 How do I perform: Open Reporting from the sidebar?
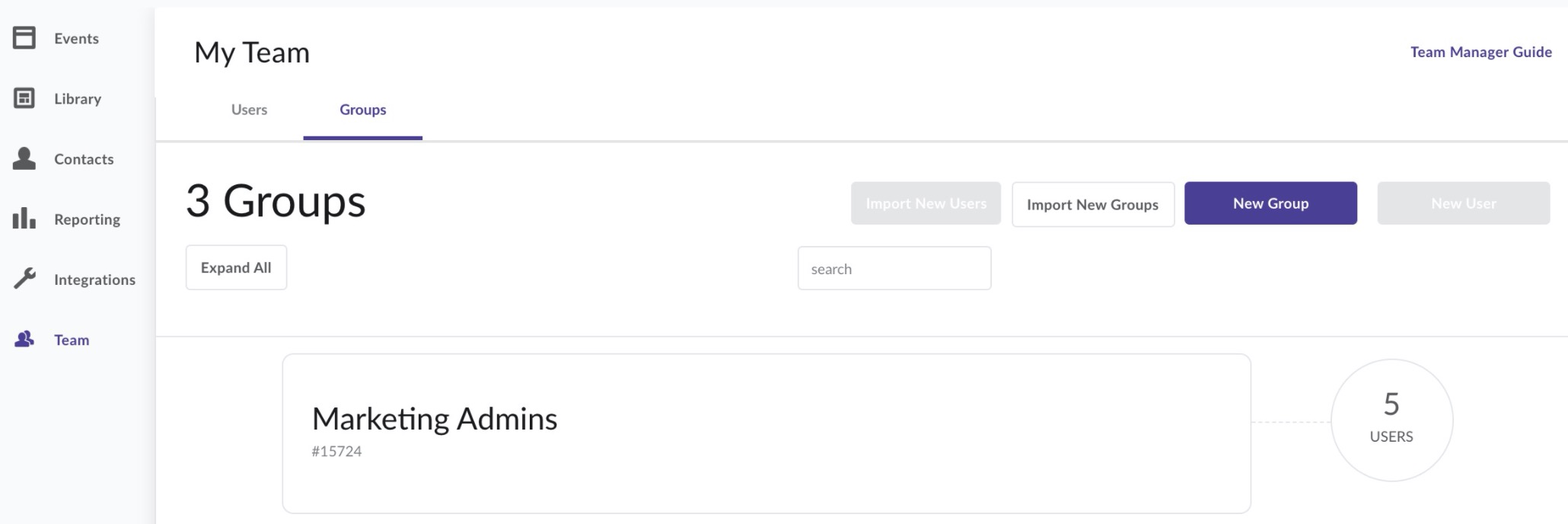(x=87, y=219)
